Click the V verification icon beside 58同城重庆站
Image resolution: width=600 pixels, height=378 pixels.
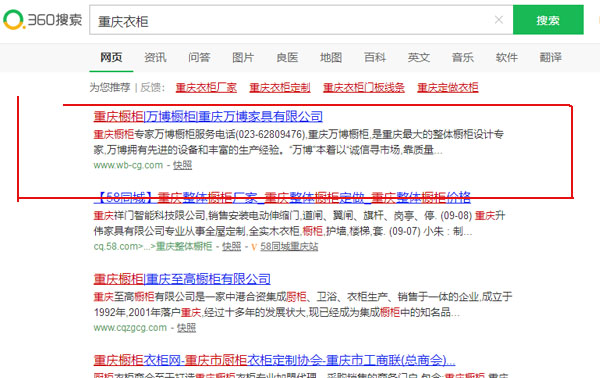[x=254, y=247]
